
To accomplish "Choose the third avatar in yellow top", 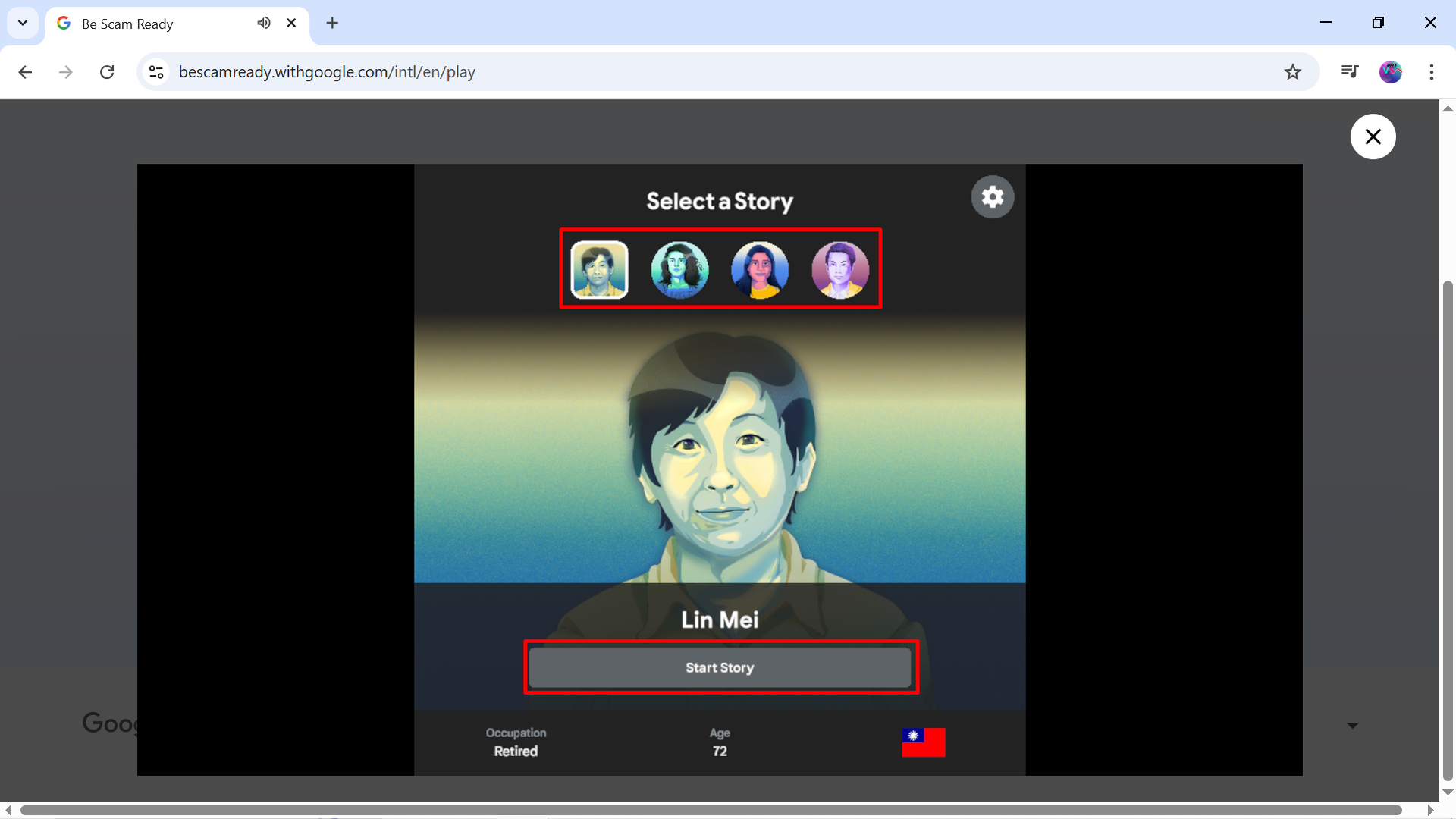I will [760, 270].
